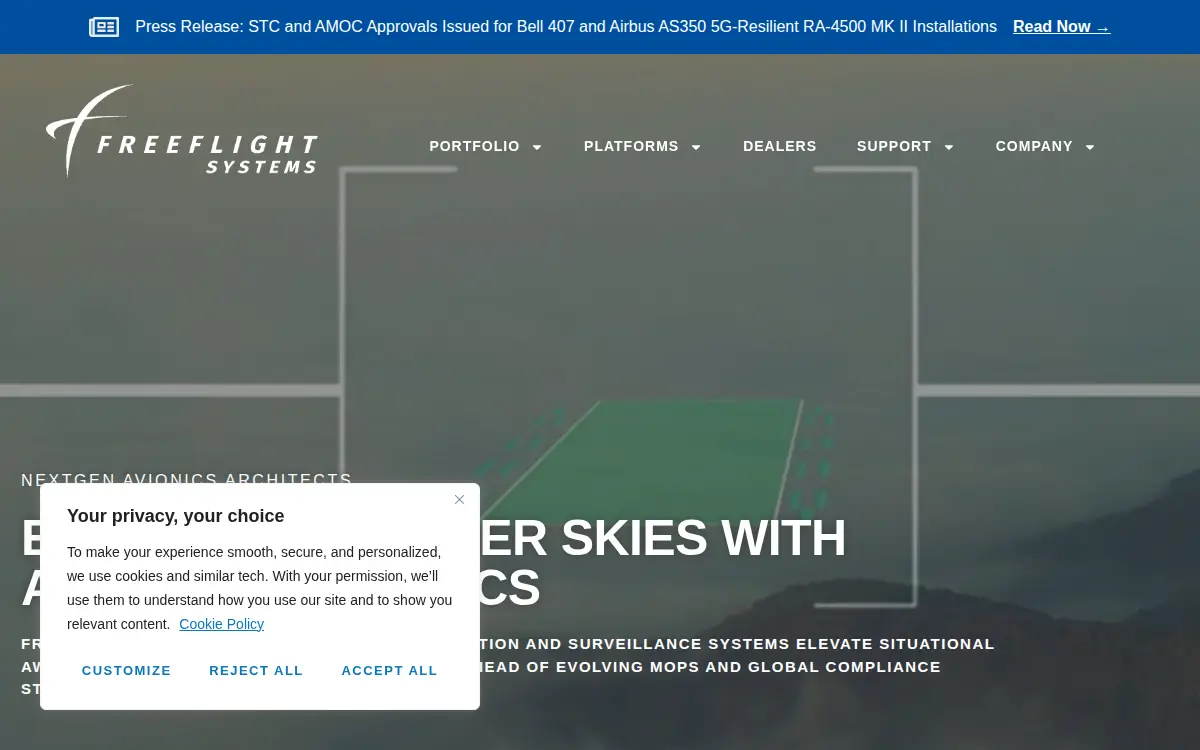
Task: Open the Company menu
Action: click(x=1034, y=146)
